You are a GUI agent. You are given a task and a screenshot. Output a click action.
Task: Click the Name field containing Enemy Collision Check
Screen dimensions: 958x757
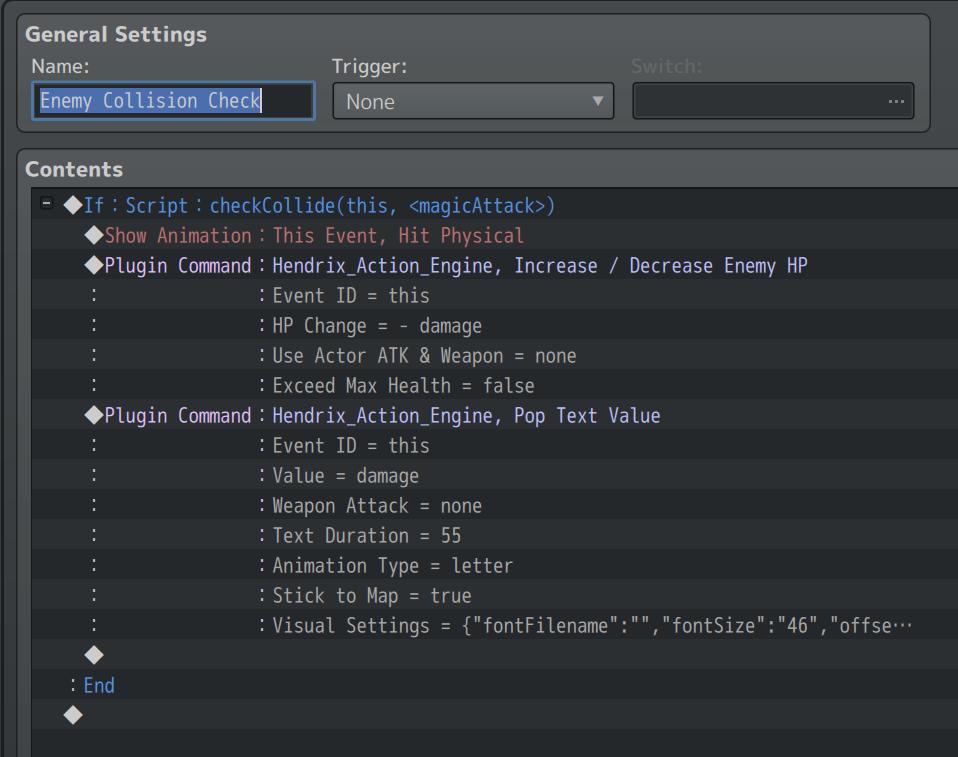pos(173,101)
